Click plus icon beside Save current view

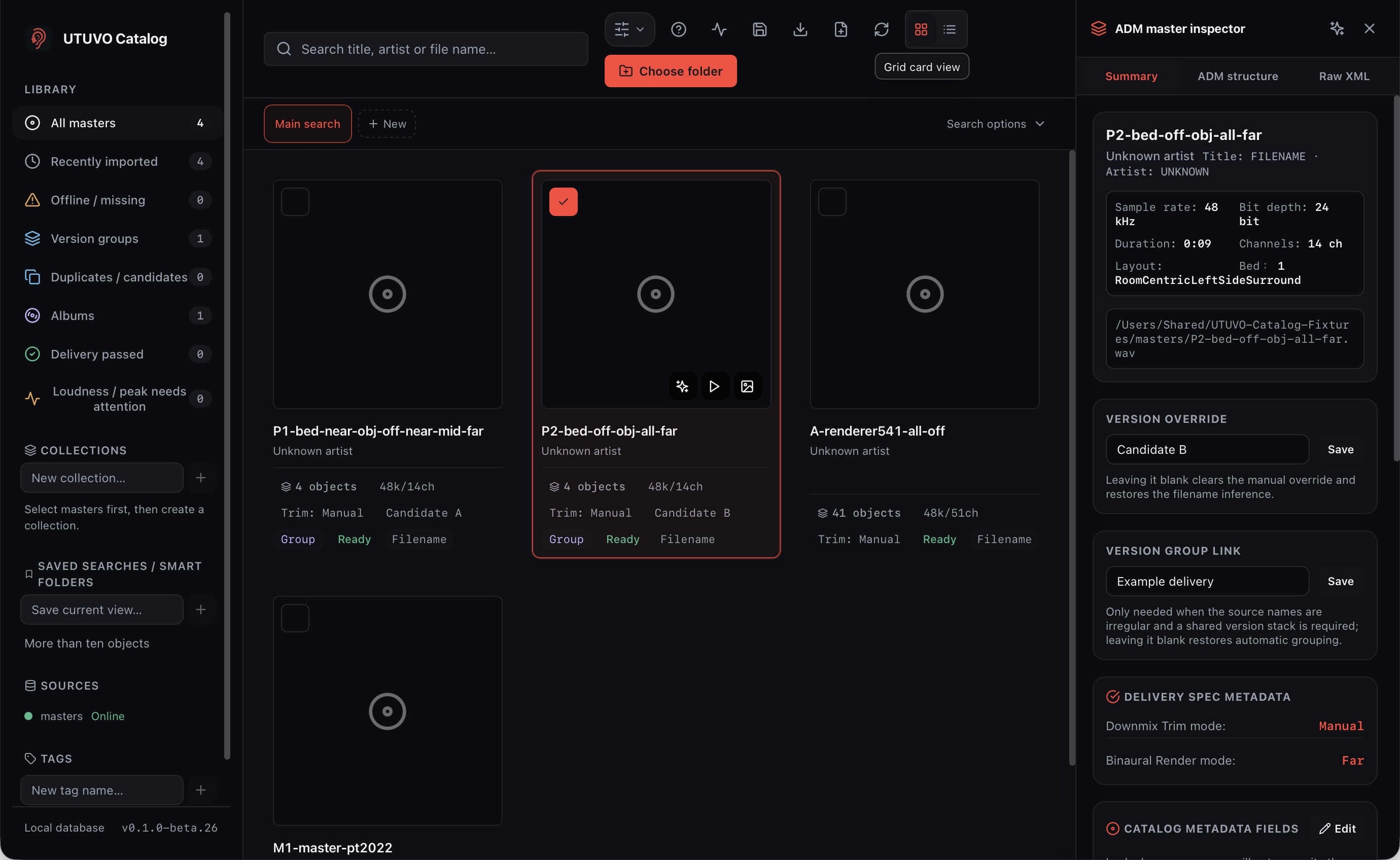201,610
